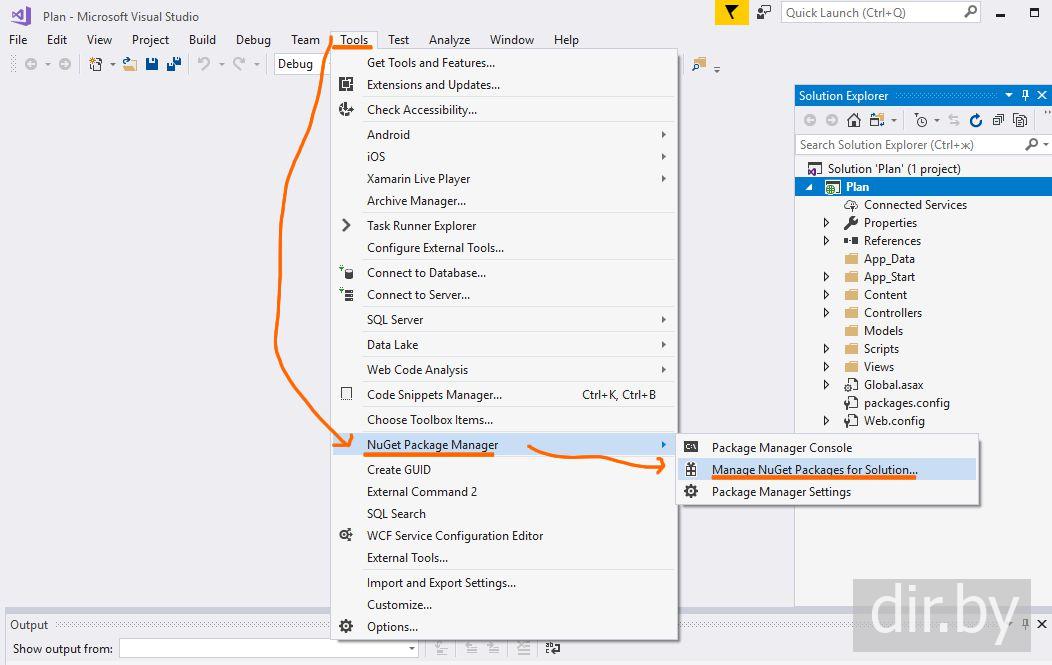Refresh the Solution Explorer
This screenshot has width=1052, height=665.
(976, 120)
